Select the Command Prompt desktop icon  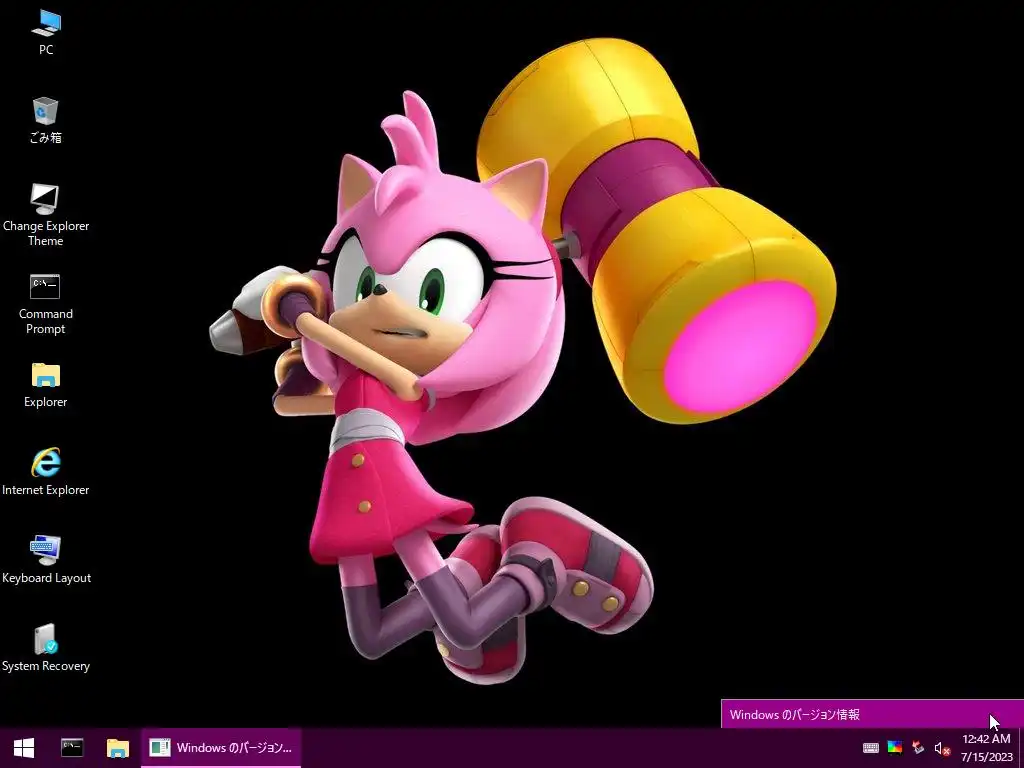[x=46, y=303]
